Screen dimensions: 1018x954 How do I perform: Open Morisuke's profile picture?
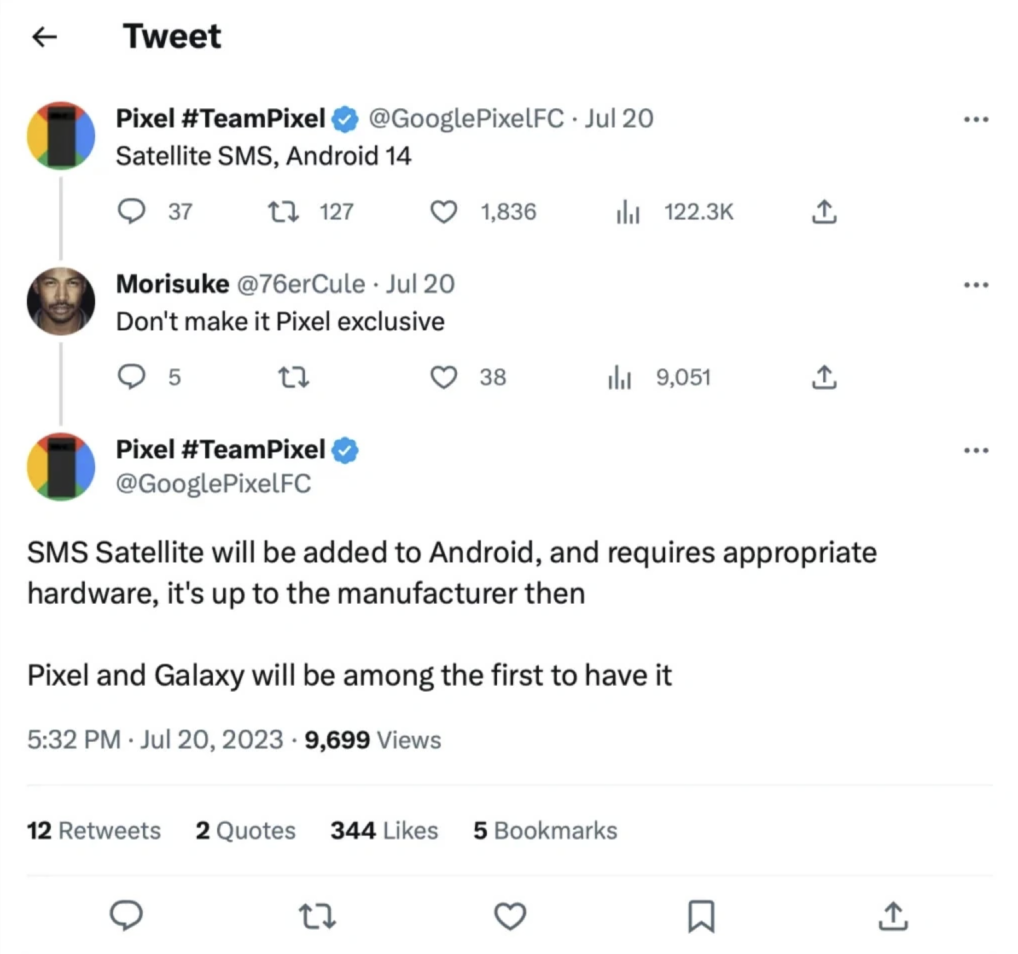pos(61,300)
